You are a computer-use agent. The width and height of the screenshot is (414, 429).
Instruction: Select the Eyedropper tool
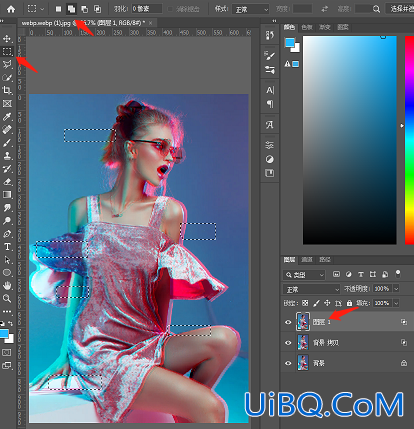7,117
